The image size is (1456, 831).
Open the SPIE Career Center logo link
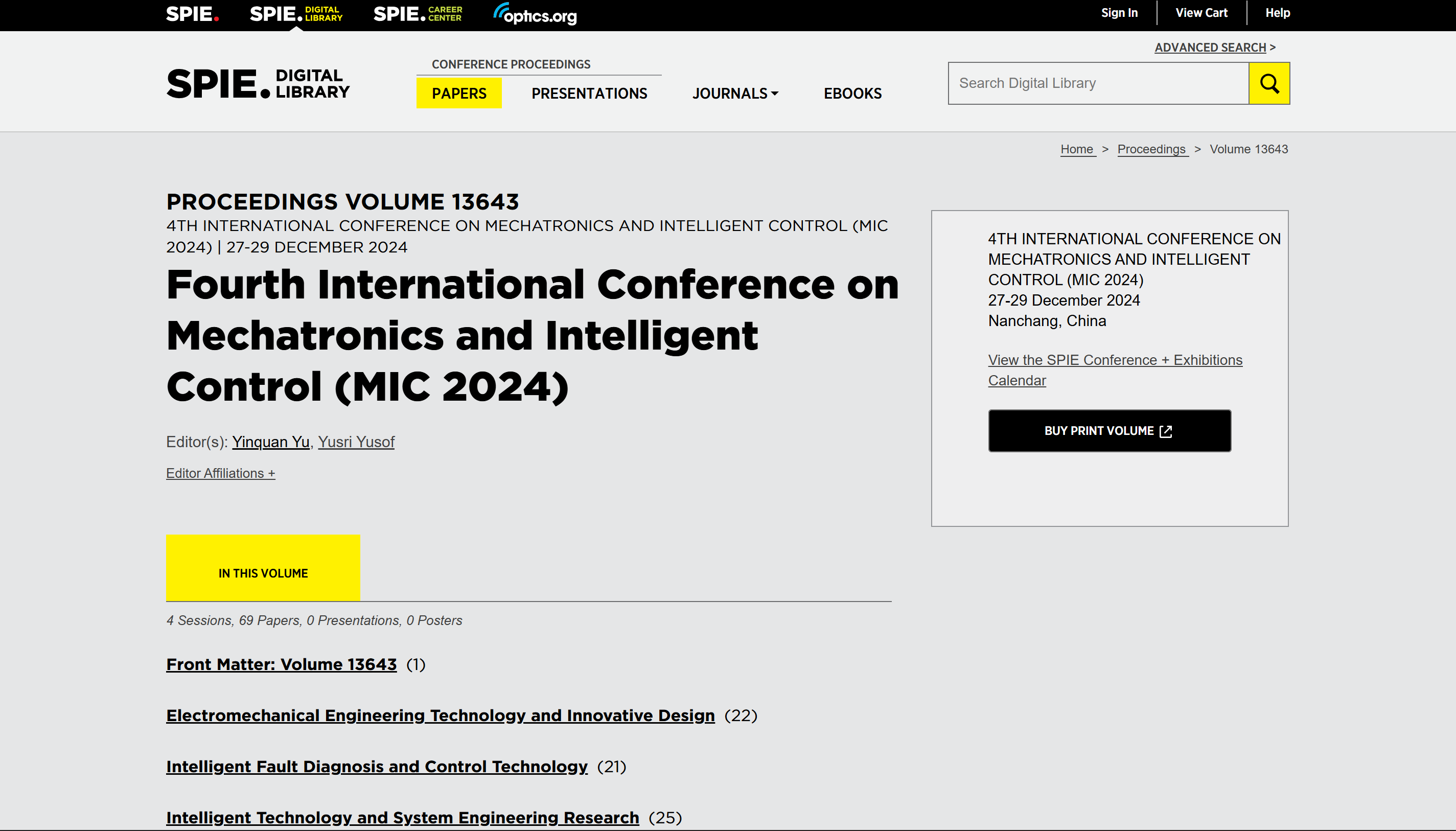pyautogui.click(x=417, y=14)
